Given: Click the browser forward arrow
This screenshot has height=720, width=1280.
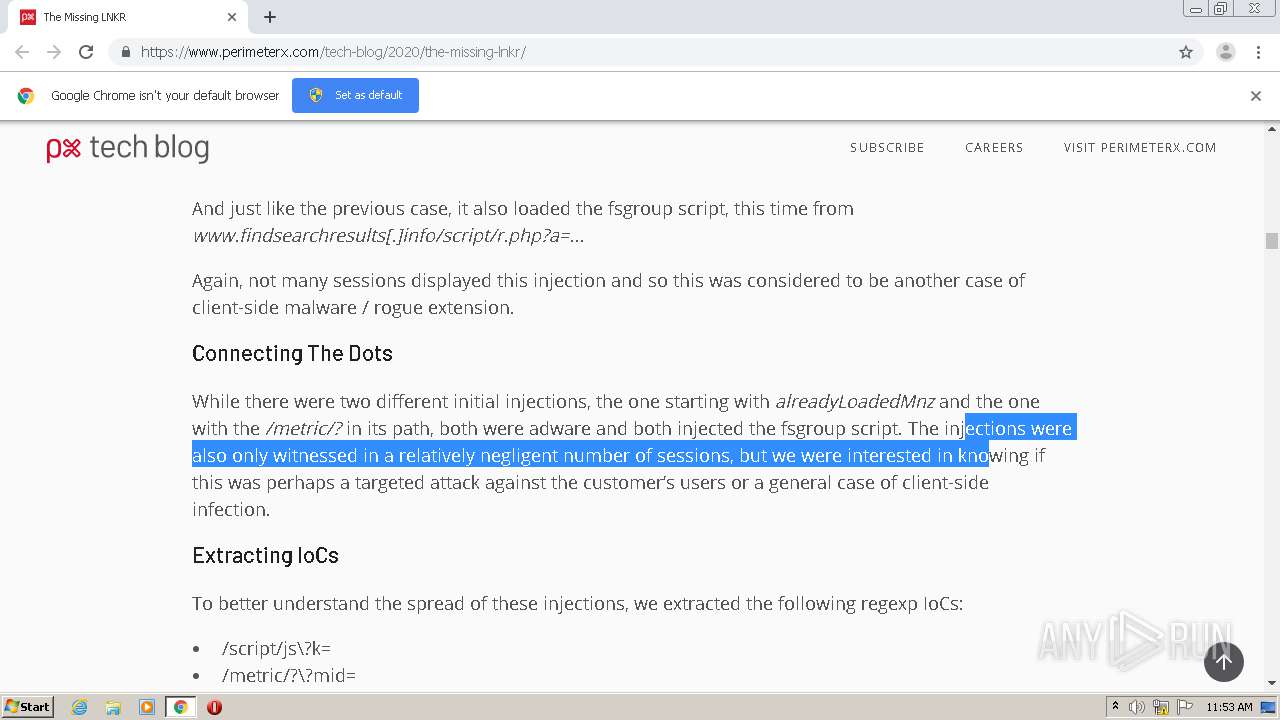Looking at the screenshot, I should 54,52.
